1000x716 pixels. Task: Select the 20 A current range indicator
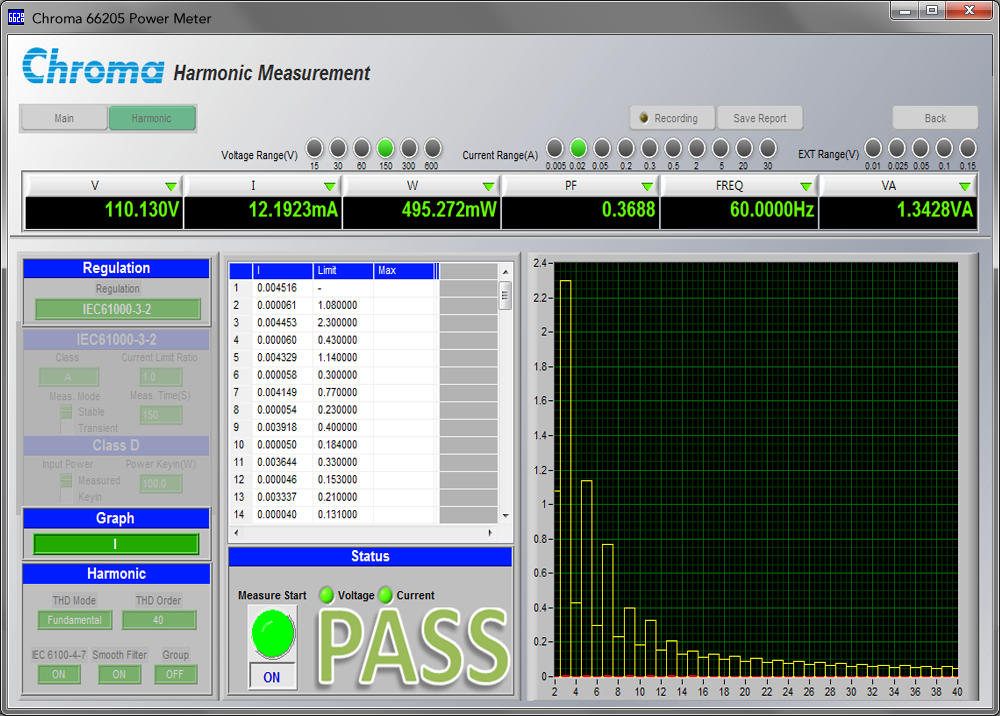(x=744, y=149)
